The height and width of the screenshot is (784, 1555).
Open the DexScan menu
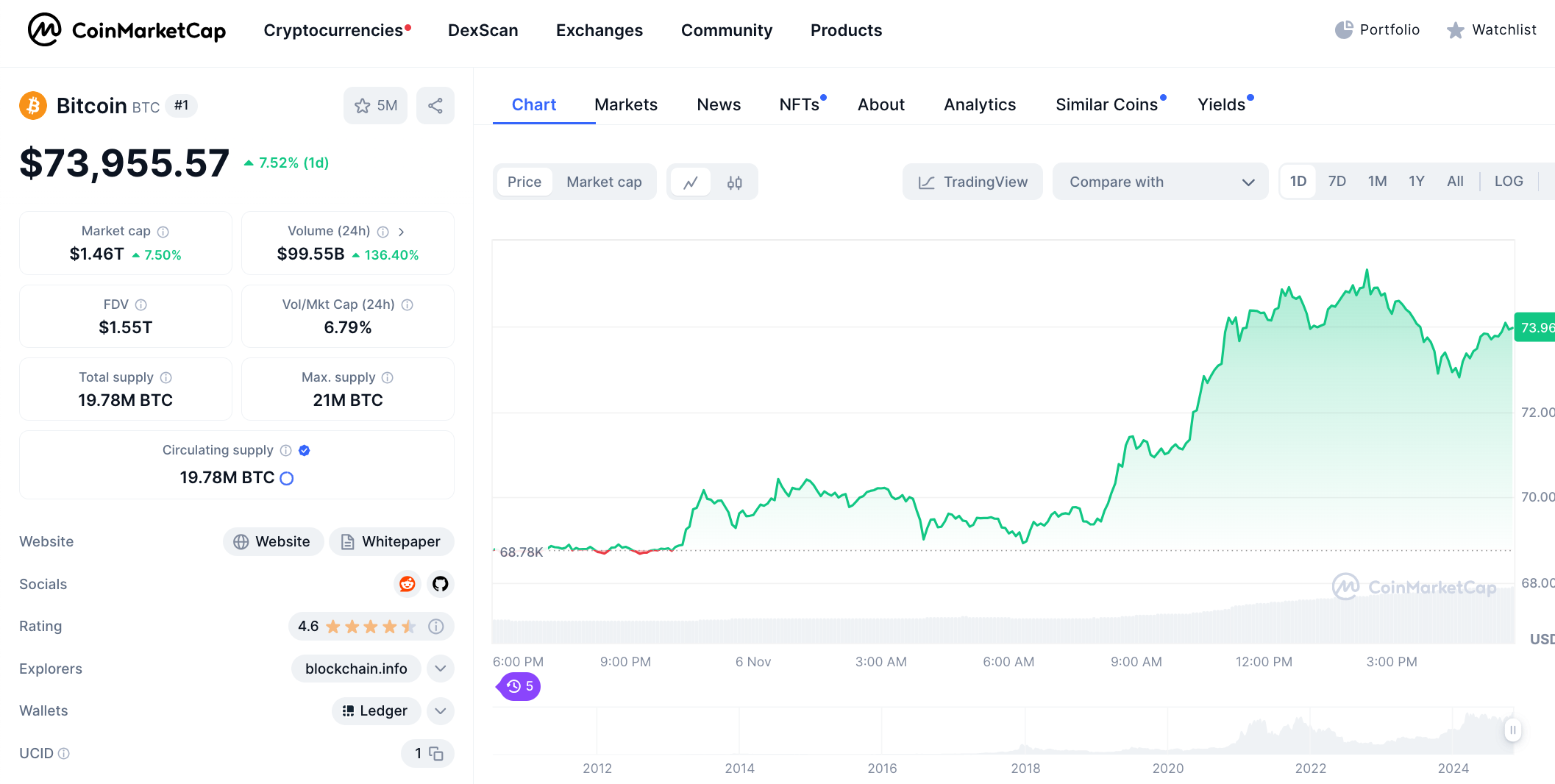(483, 30)
